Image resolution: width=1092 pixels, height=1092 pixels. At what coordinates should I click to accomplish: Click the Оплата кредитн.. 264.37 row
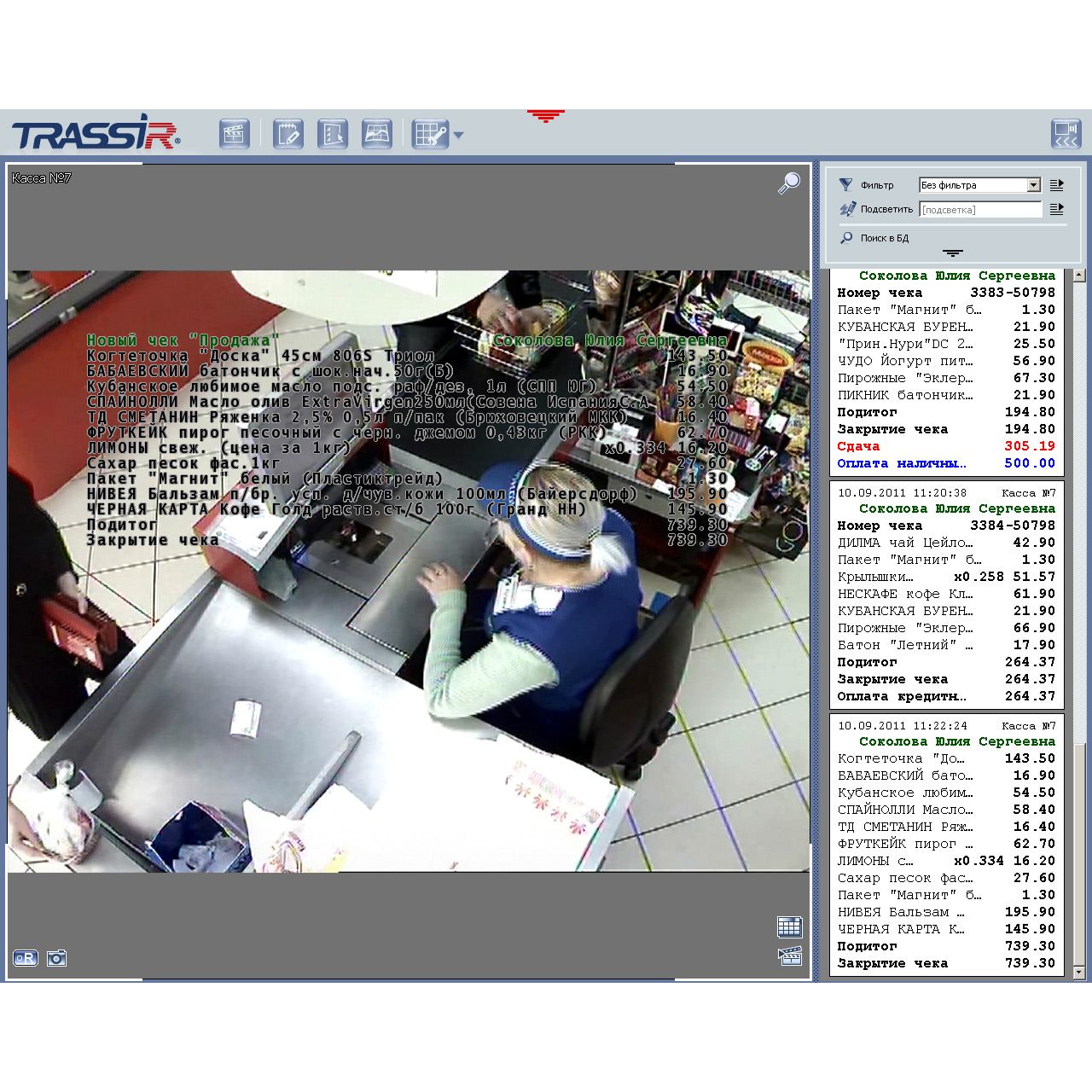click(x=946, y=696)
